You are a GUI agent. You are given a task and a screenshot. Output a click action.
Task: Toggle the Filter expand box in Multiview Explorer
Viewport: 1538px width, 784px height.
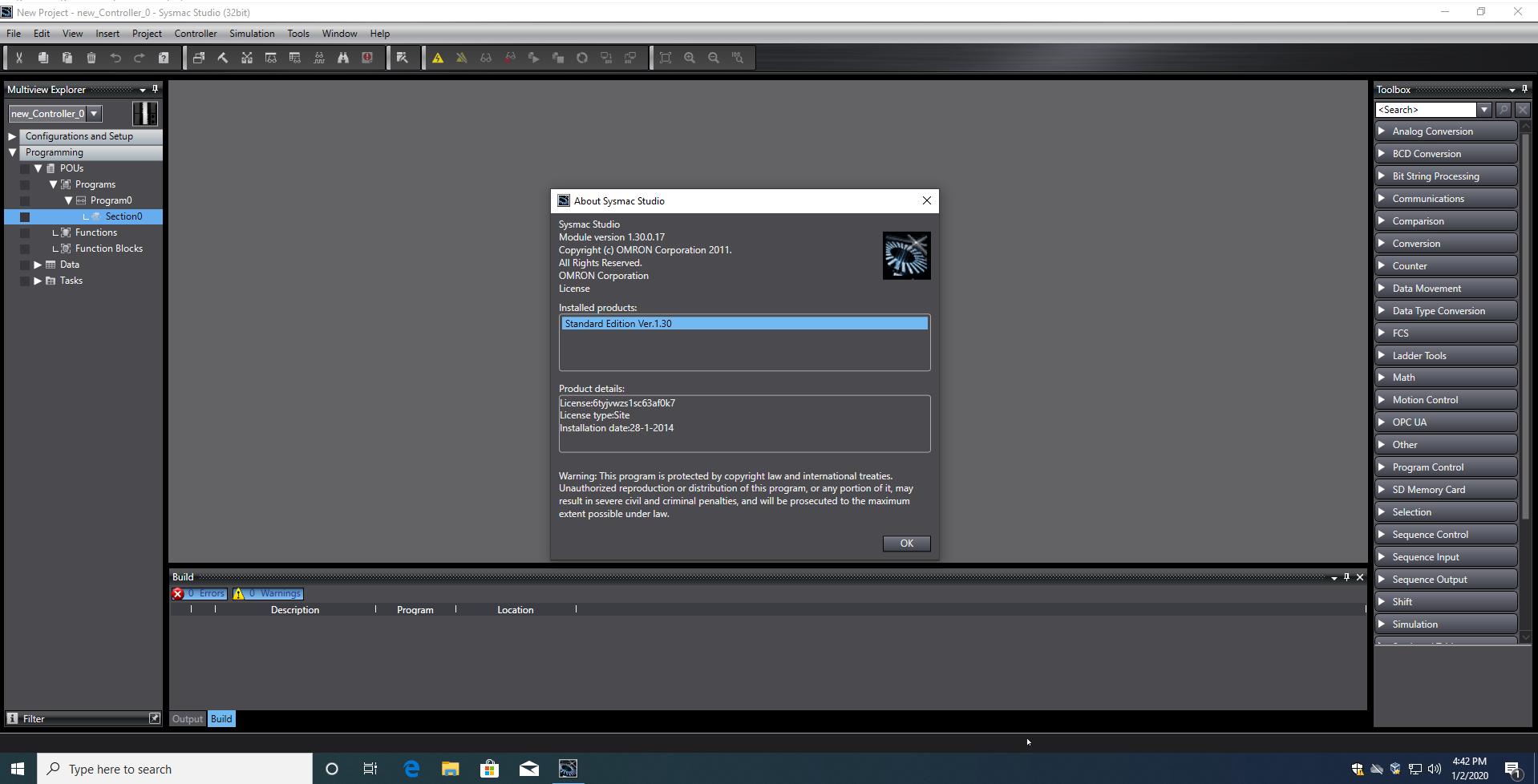[155, 718]
